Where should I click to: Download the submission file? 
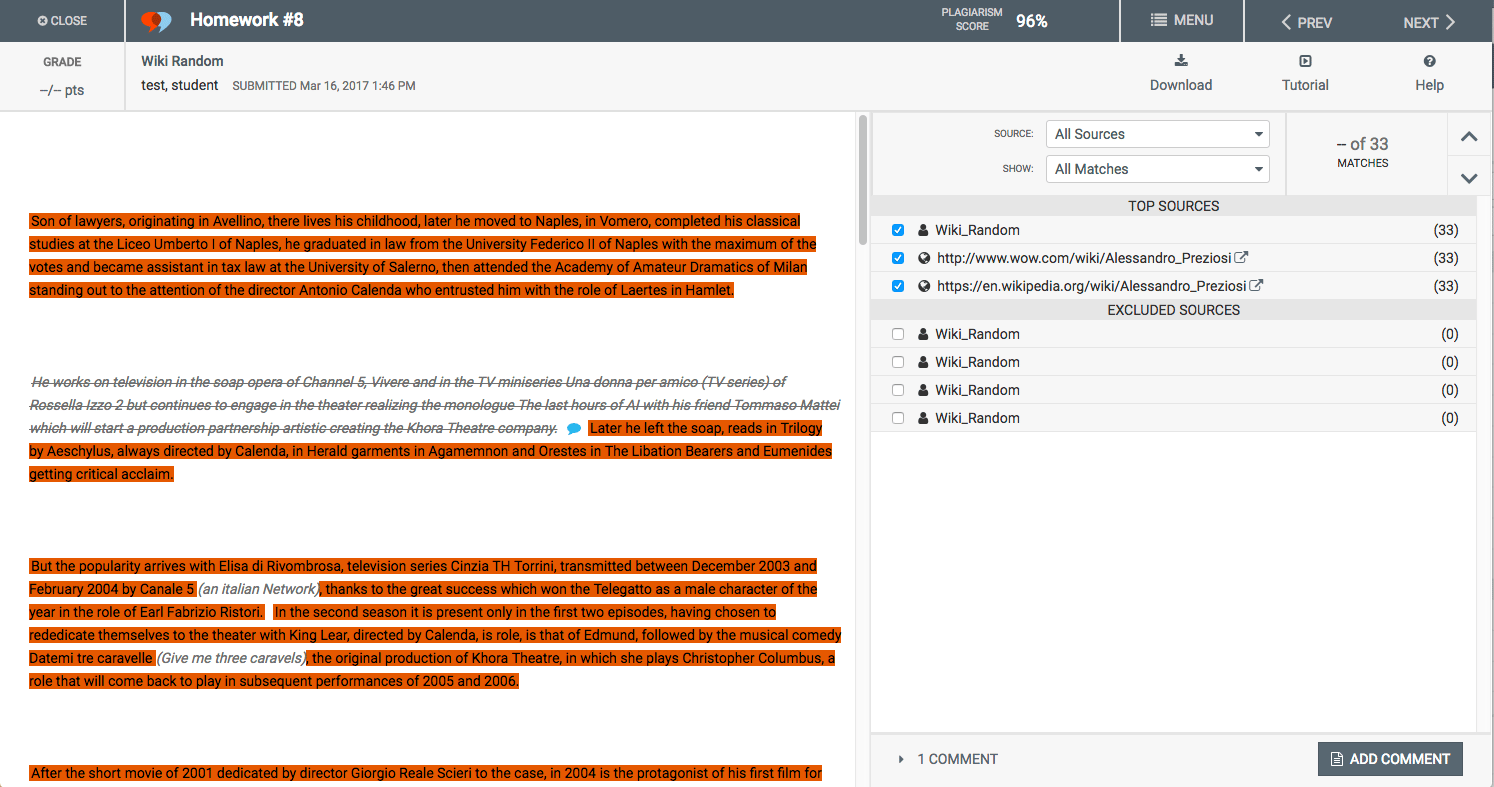coord(1181,74)
